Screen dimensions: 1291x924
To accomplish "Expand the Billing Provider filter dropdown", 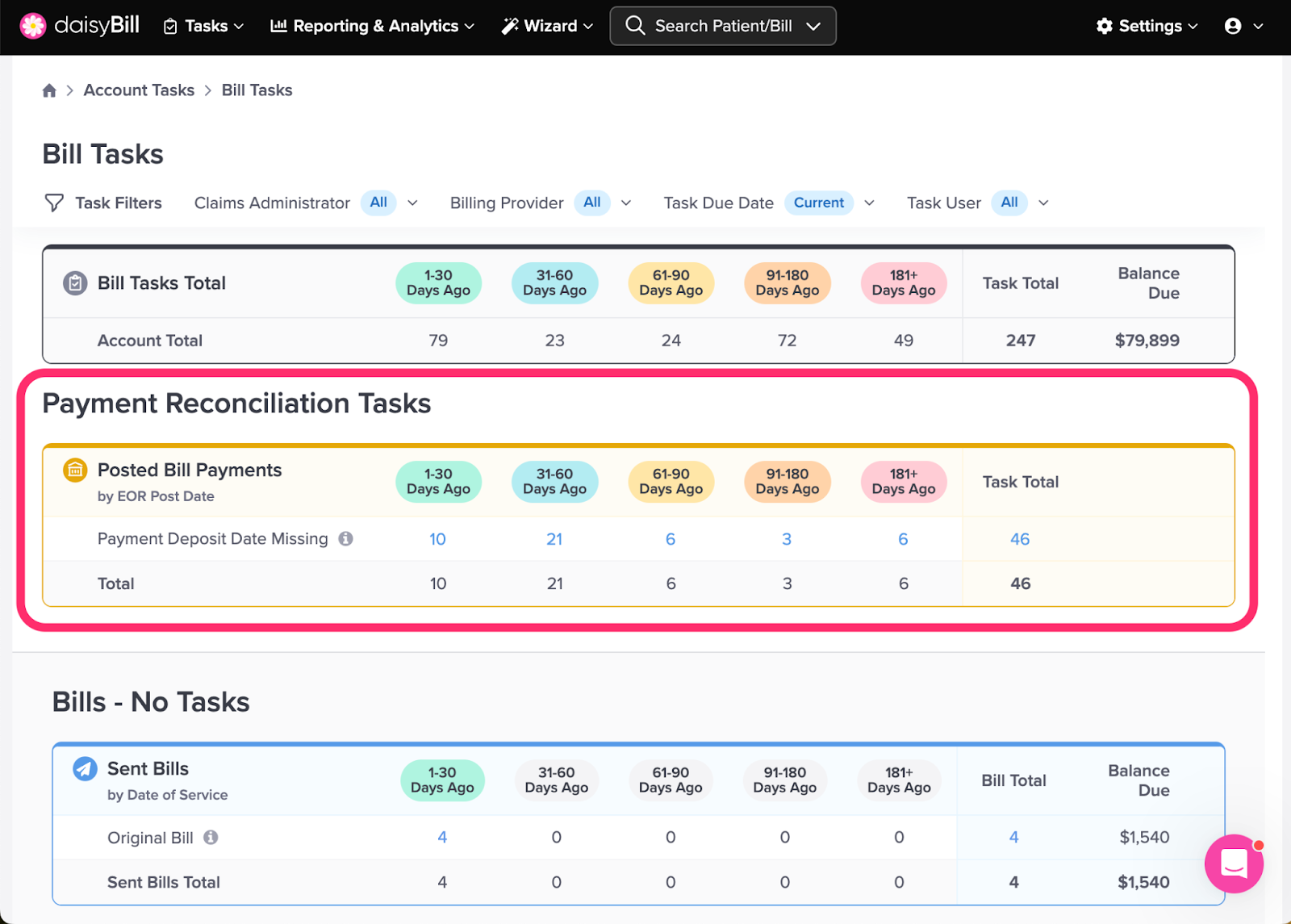I will [626, 203].
